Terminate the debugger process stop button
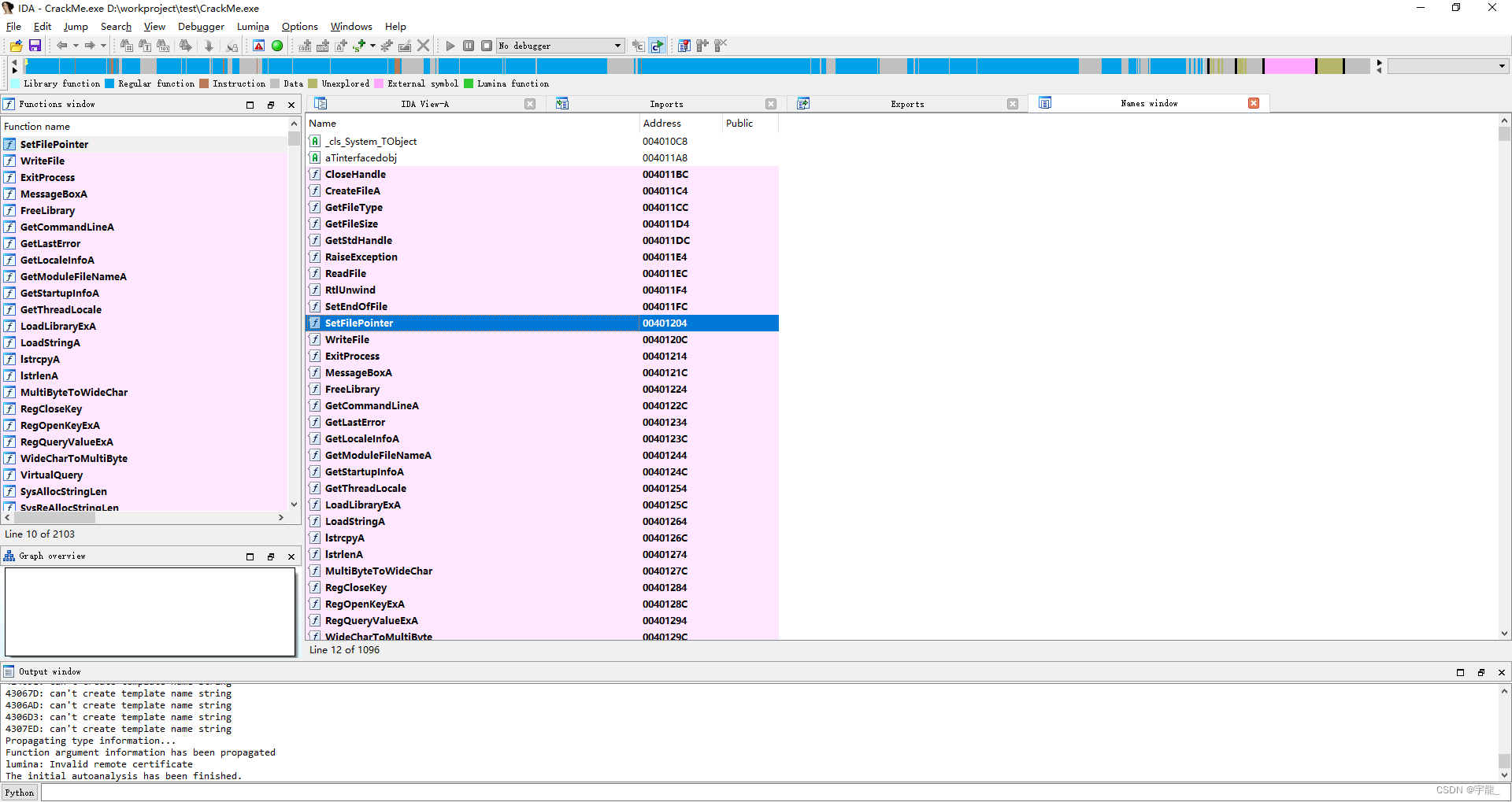The height and width of the screenshot is (802, 1512). [487, 46]
